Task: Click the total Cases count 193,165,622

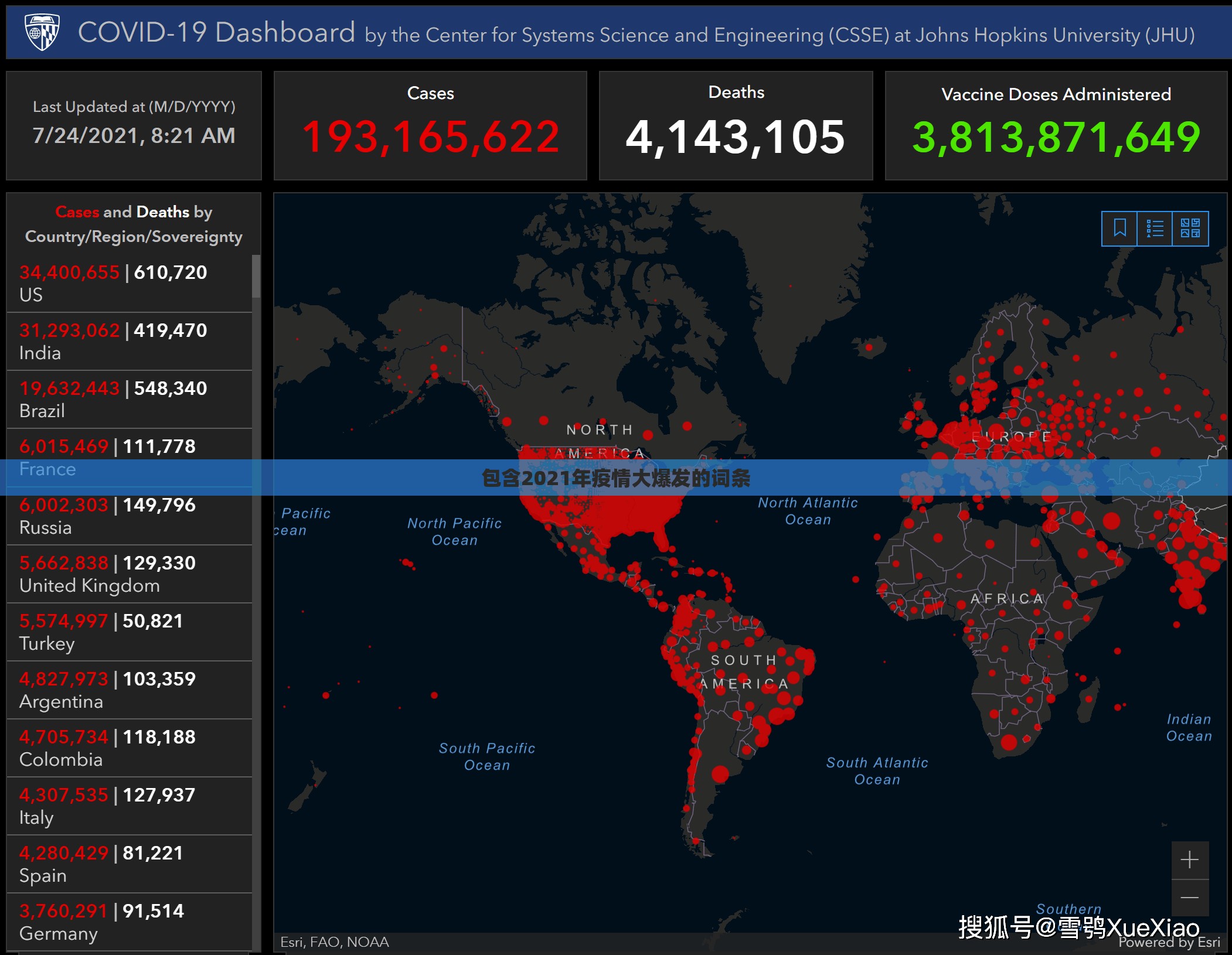Action: 431,137
